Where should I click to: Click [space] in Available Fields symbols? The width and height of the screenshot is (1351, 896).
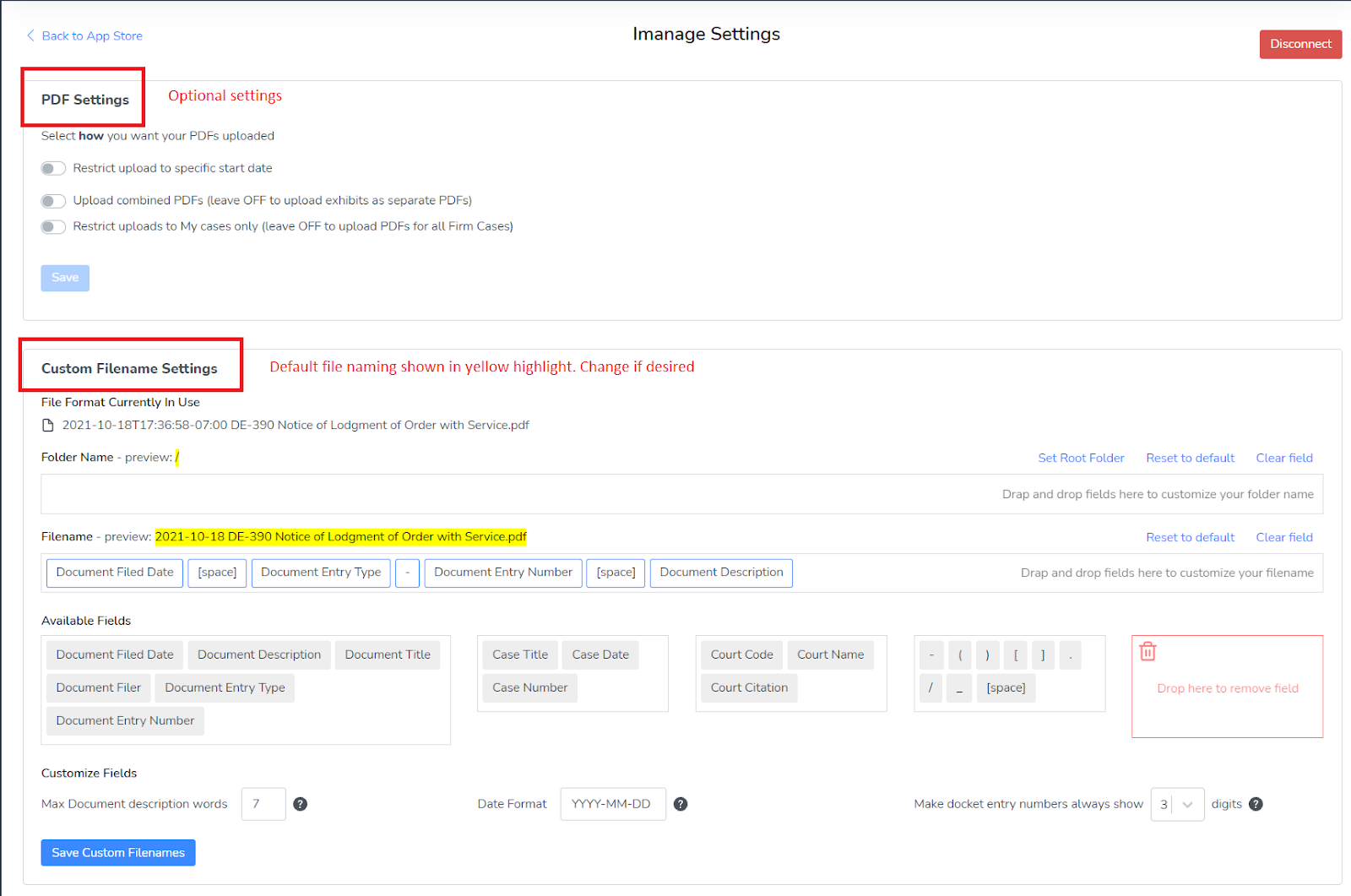coord(1006,687)
